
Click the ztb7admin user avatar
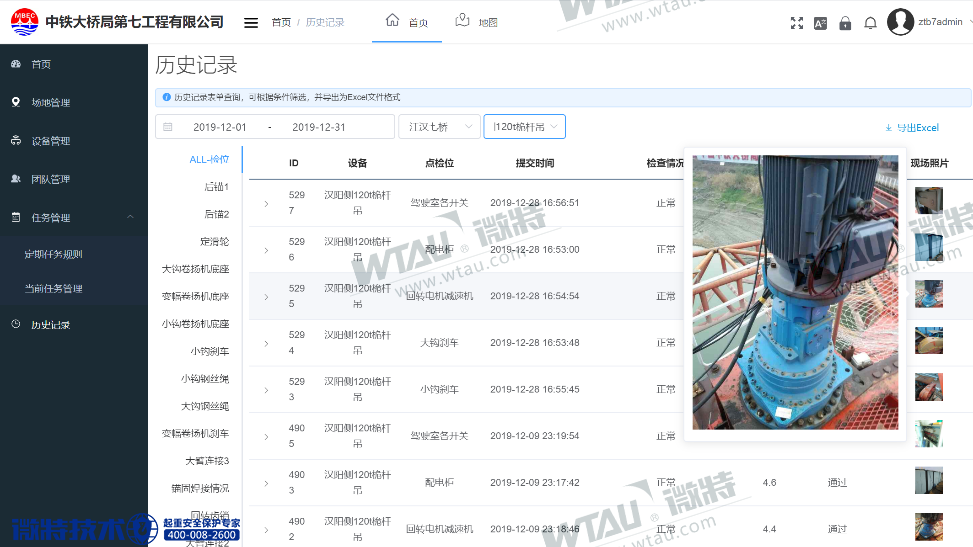(900, 22)
